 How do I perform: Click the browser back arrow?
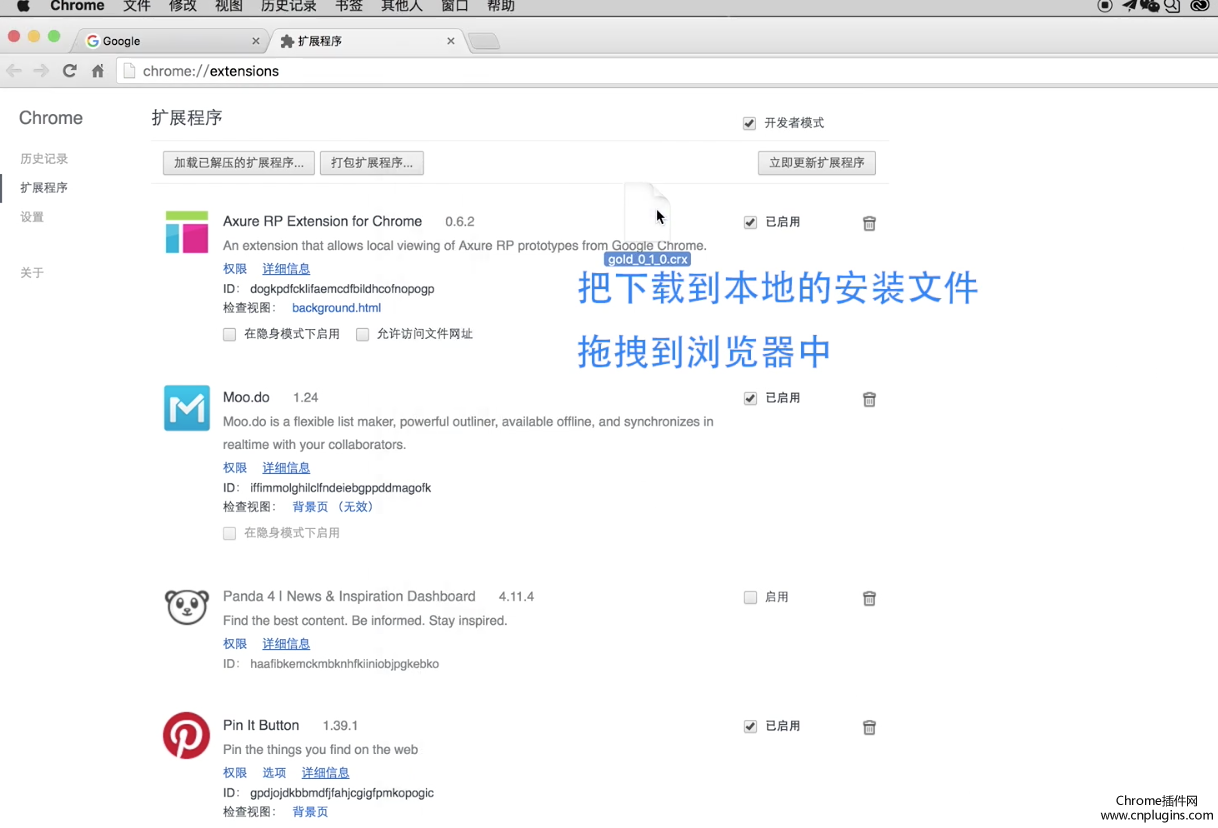tap(14, 71)
